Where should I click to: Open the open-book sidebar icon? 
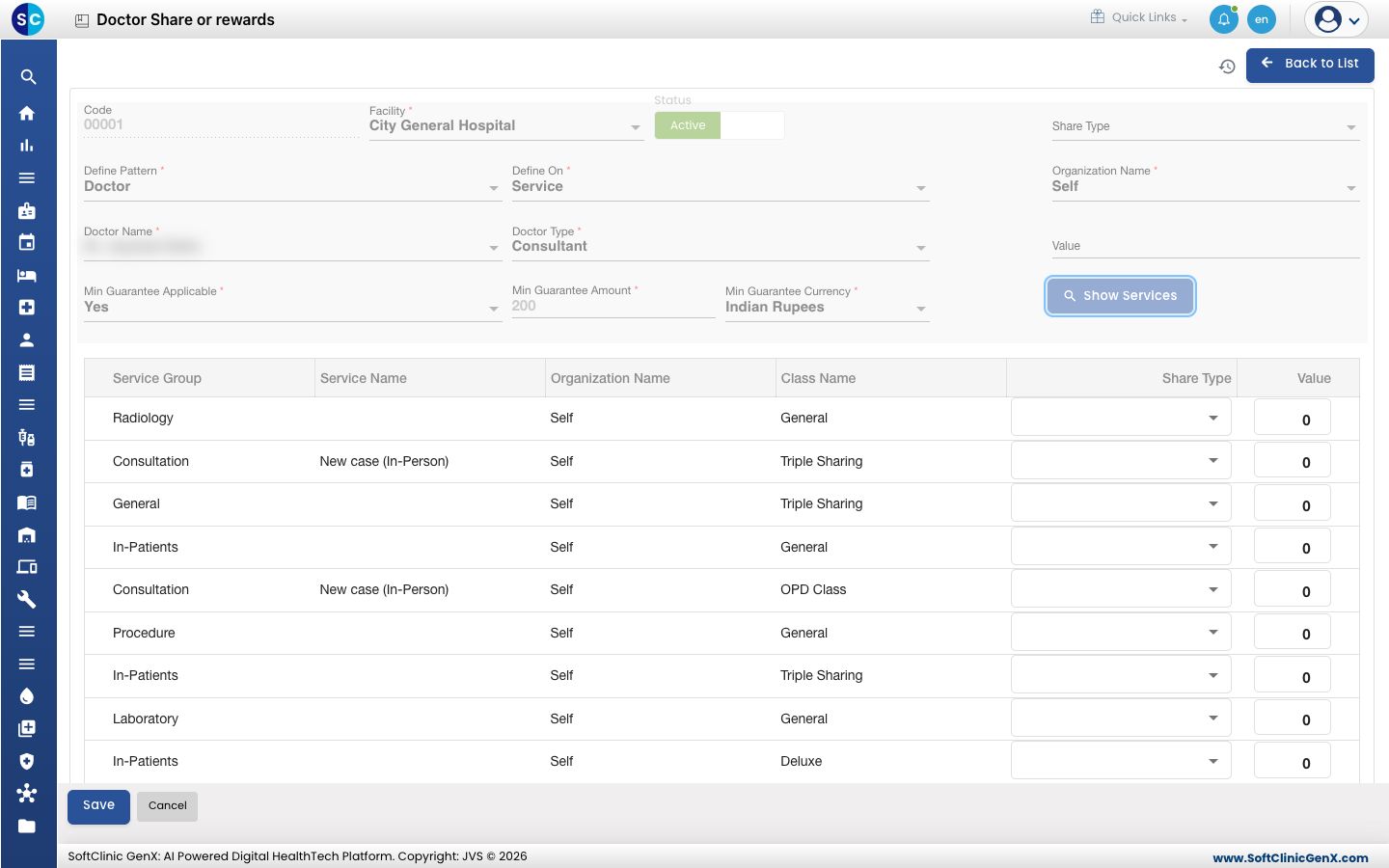click(x=27, y=502)
